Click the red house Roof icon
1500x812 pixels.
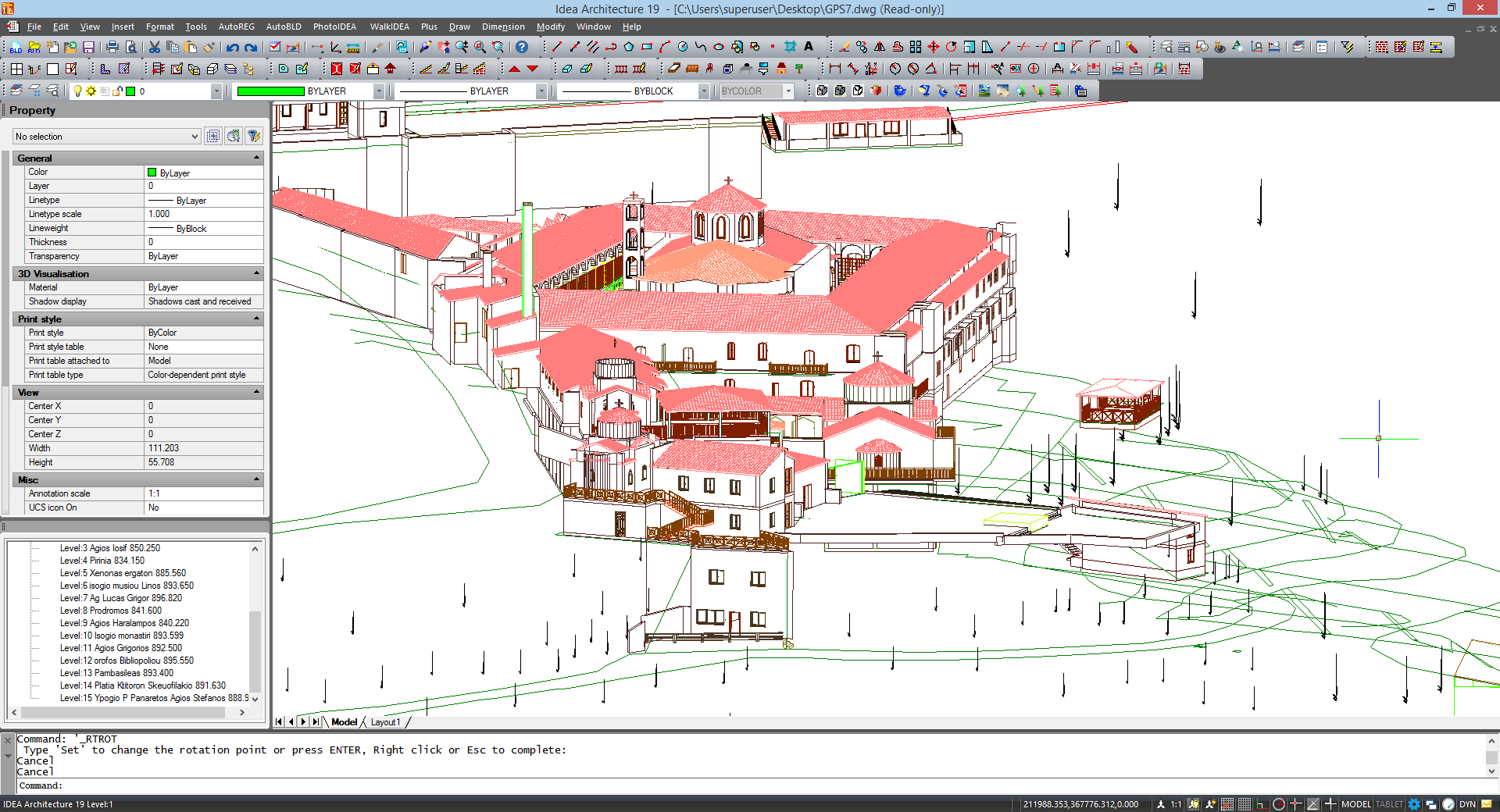coord(391,69)
